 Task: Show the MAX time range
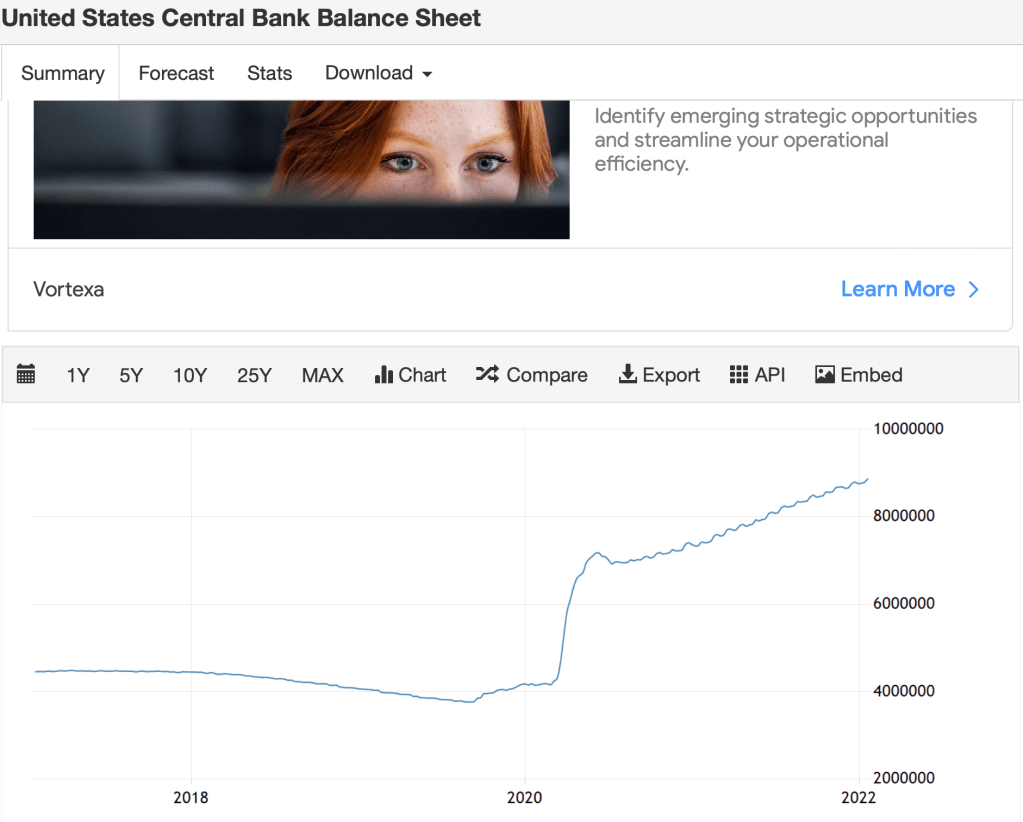[x=322, y=375]
